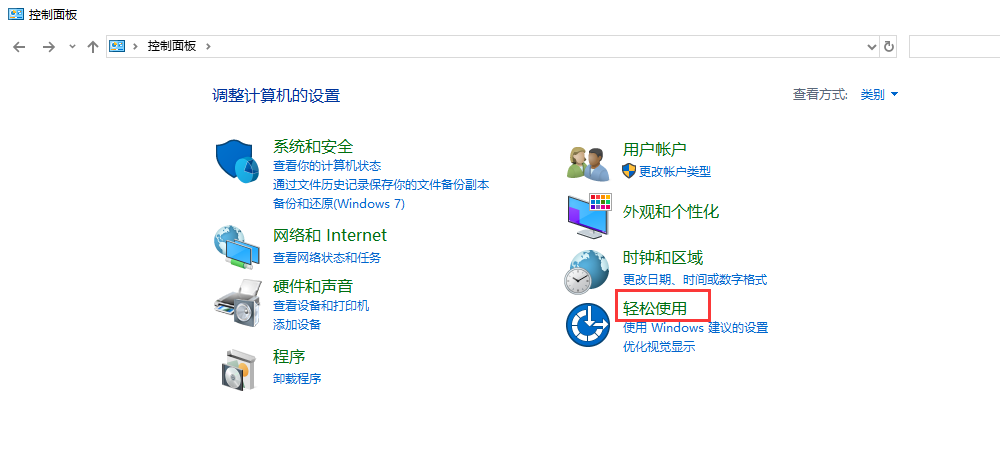Screen dimensions: 1000x475
Task: Click the 卸载程序 link
Action: click(297, 379)
